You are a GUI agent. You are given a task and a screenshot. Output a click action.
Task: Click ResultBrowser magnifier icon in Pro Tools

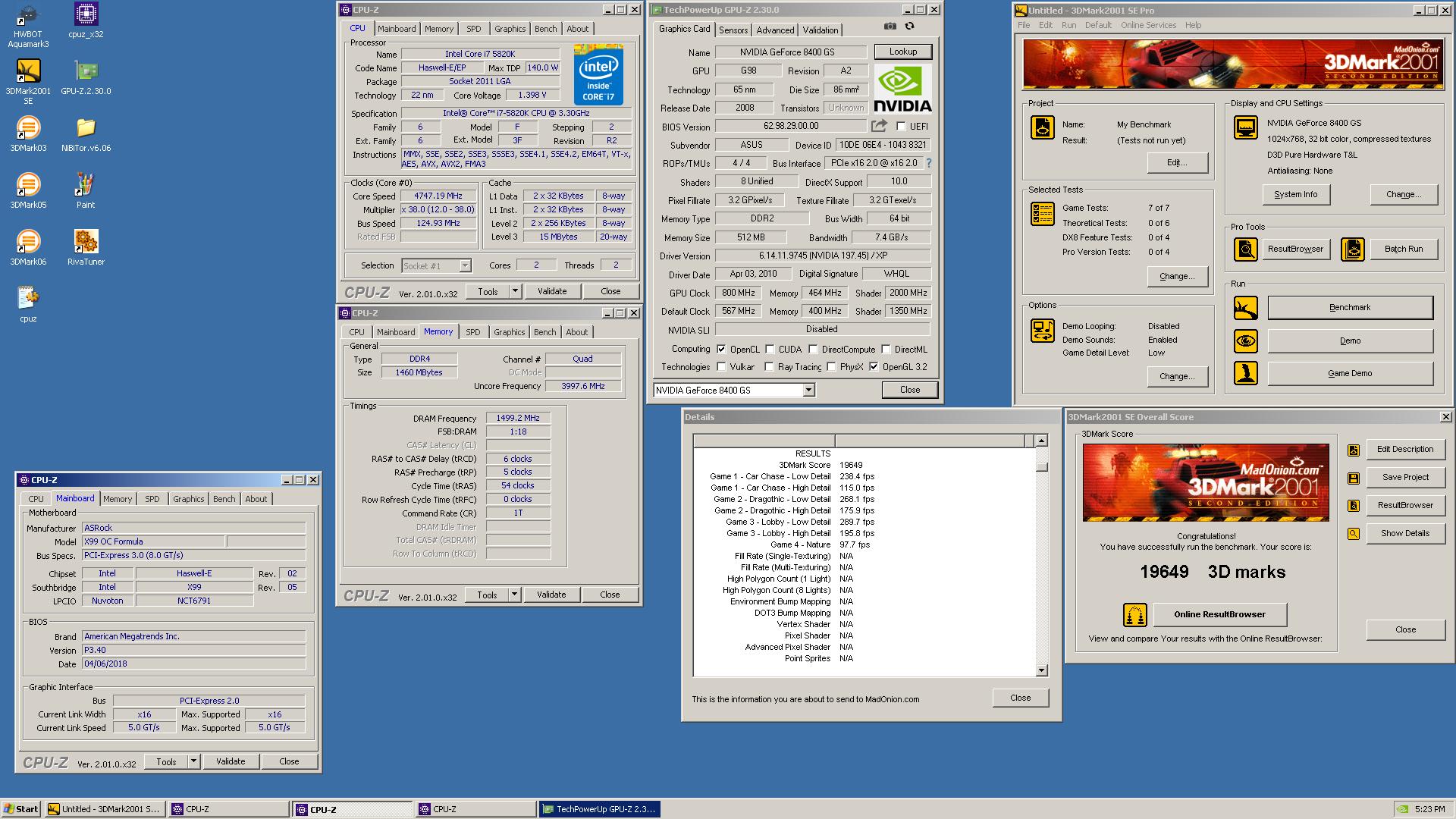coord(1245,249)
